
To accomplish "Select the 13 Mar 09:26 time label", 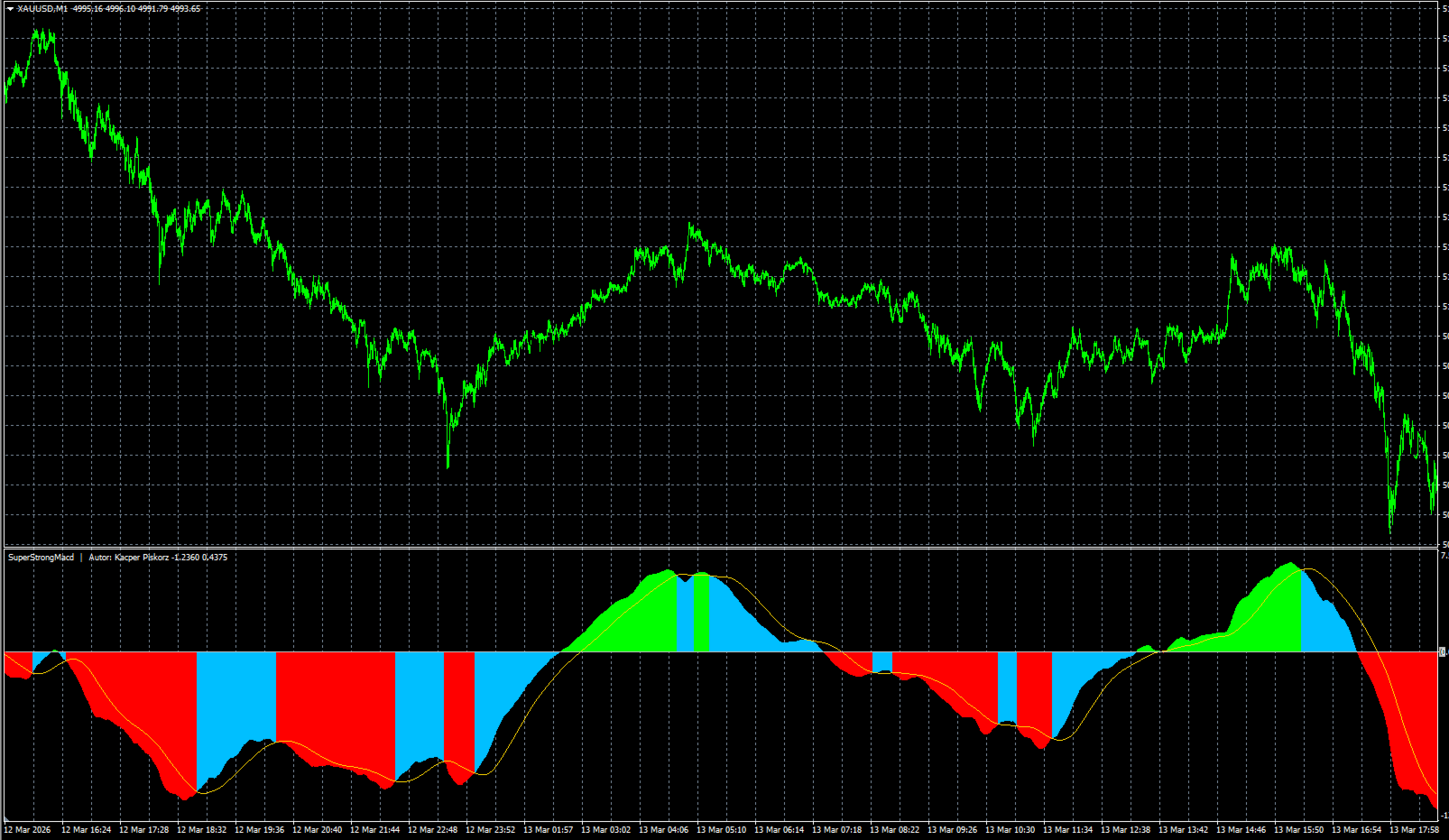I will tap(952, 830).
